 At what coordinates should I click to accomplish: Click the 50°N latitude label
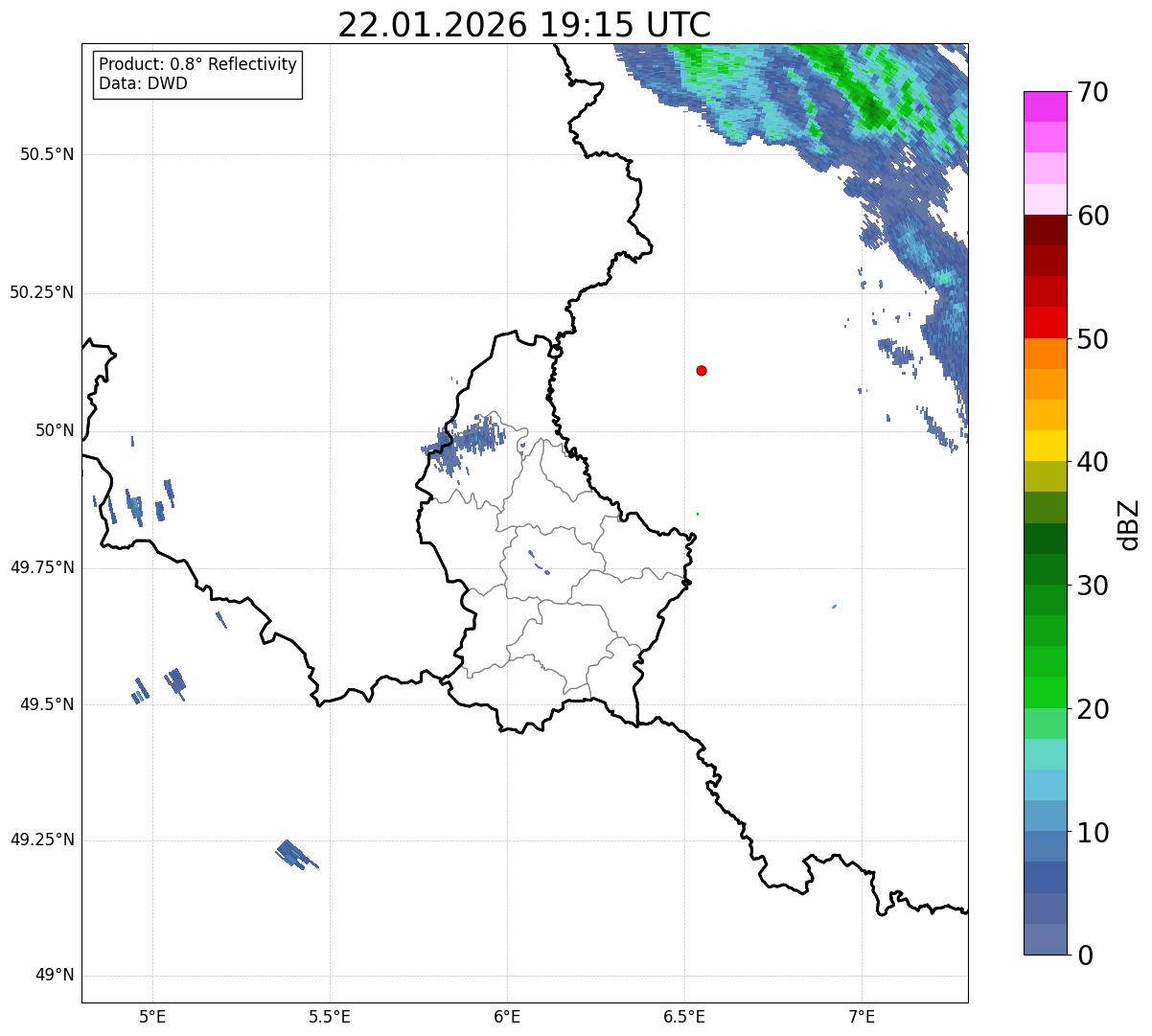coord(55,430)
